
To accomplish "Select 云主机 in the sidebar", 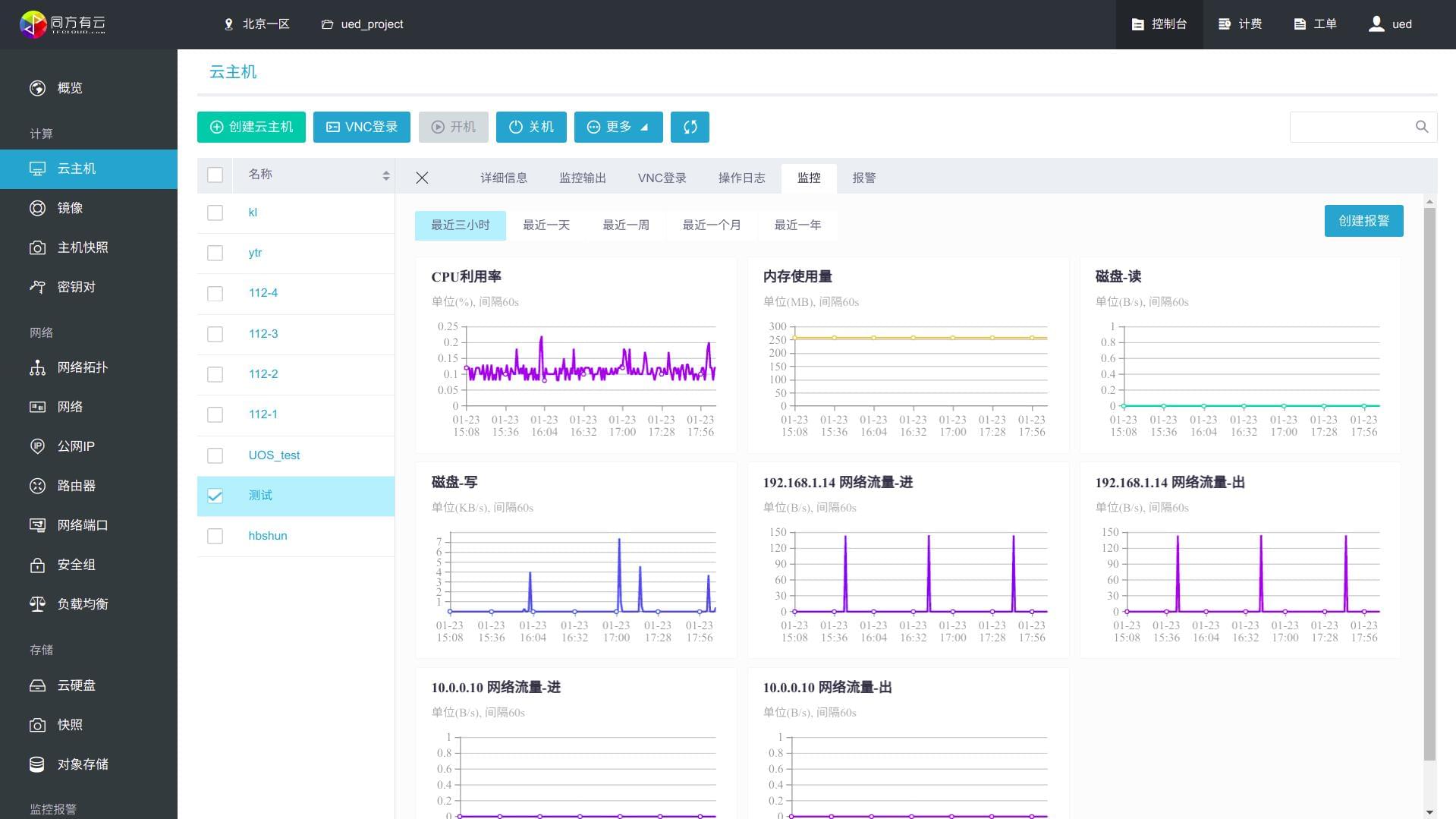I will (x=89, y=169).
